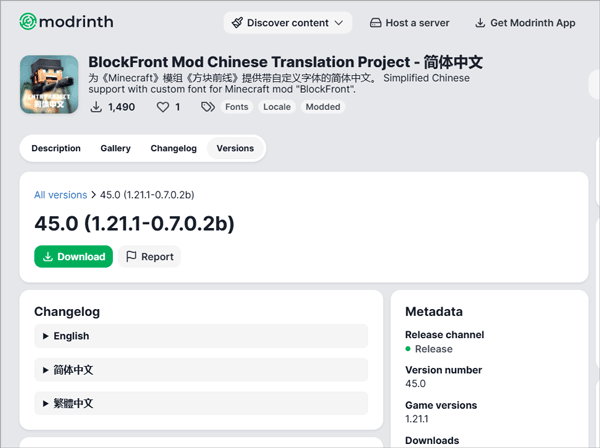Click the modrinth wordmark text
Image resolution: width=600 pixels, height=448 pixels.
pyautogui.click(x=76, y=22)
